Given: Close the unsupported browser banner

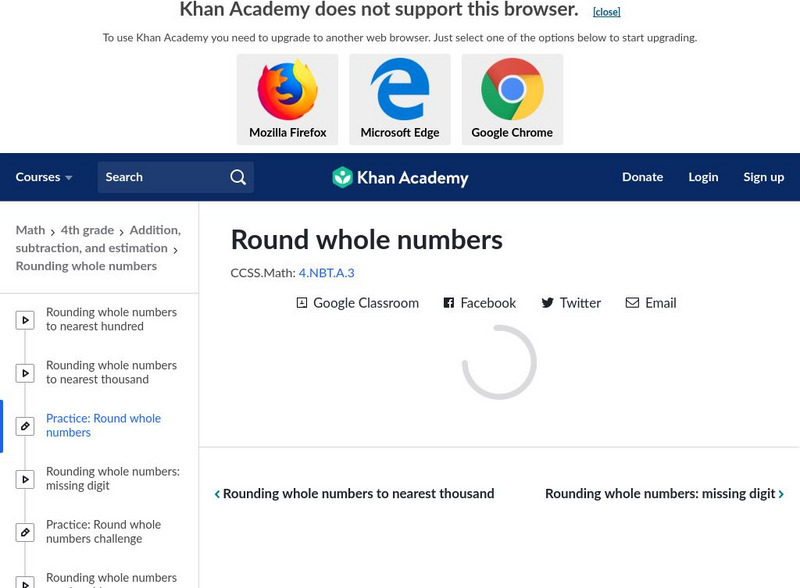Looking at the screenshot, I should [606, 12].
